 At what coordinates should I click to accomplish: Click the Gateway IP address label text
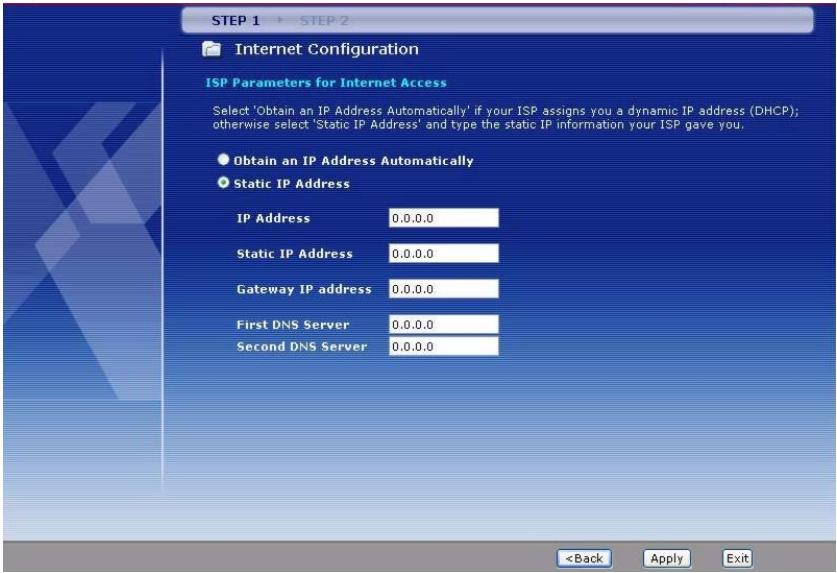coord(296,290)
